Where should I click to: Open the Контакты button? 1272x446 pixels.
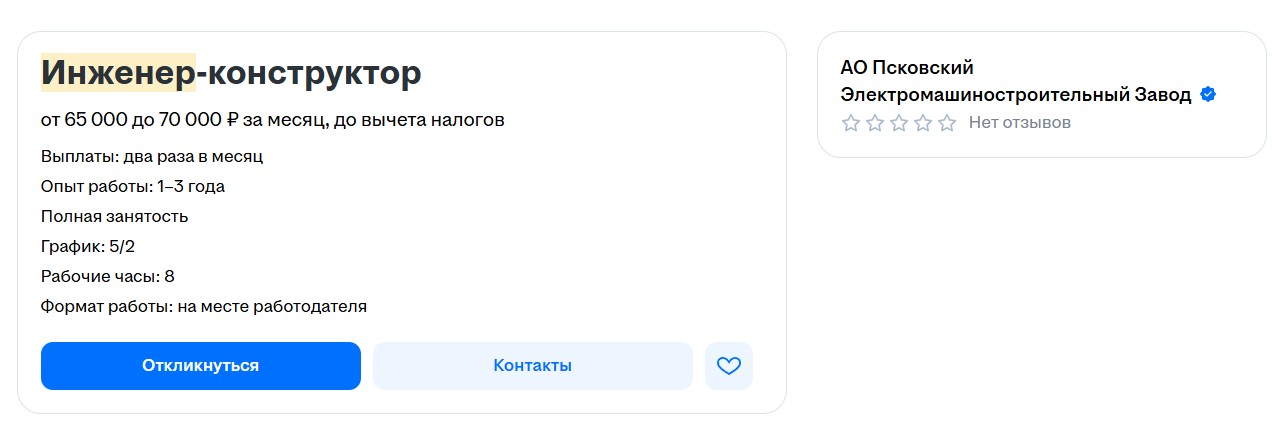pyautogui.click(x=532, y=366)
